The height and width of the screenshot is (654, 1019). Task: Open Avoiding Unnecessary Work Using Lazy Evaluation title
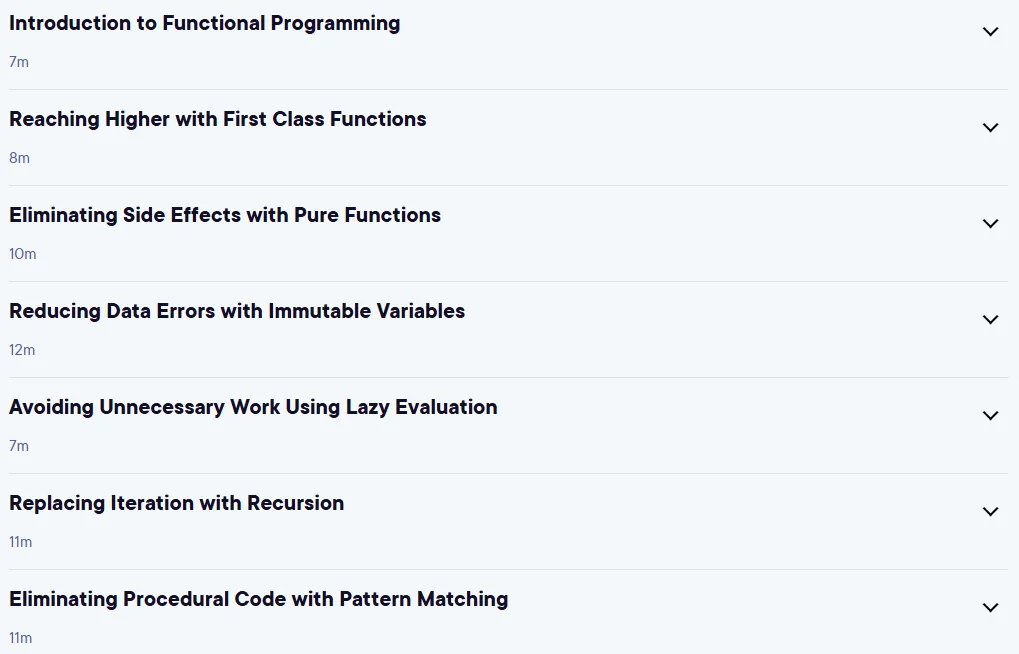[253, 408]
